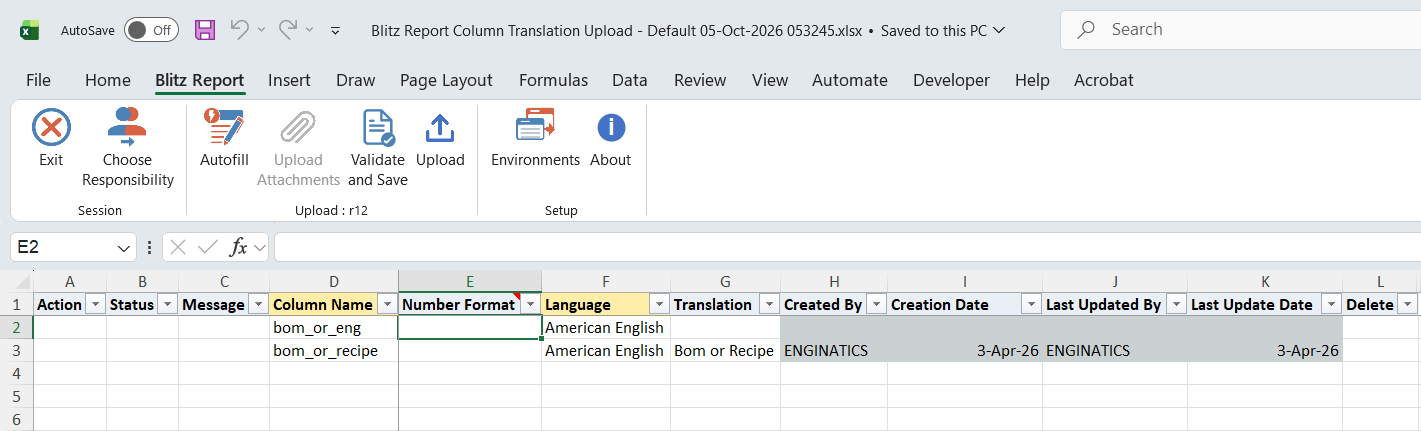
Task: Click the Search input box
Action: tap(1240, 30)
